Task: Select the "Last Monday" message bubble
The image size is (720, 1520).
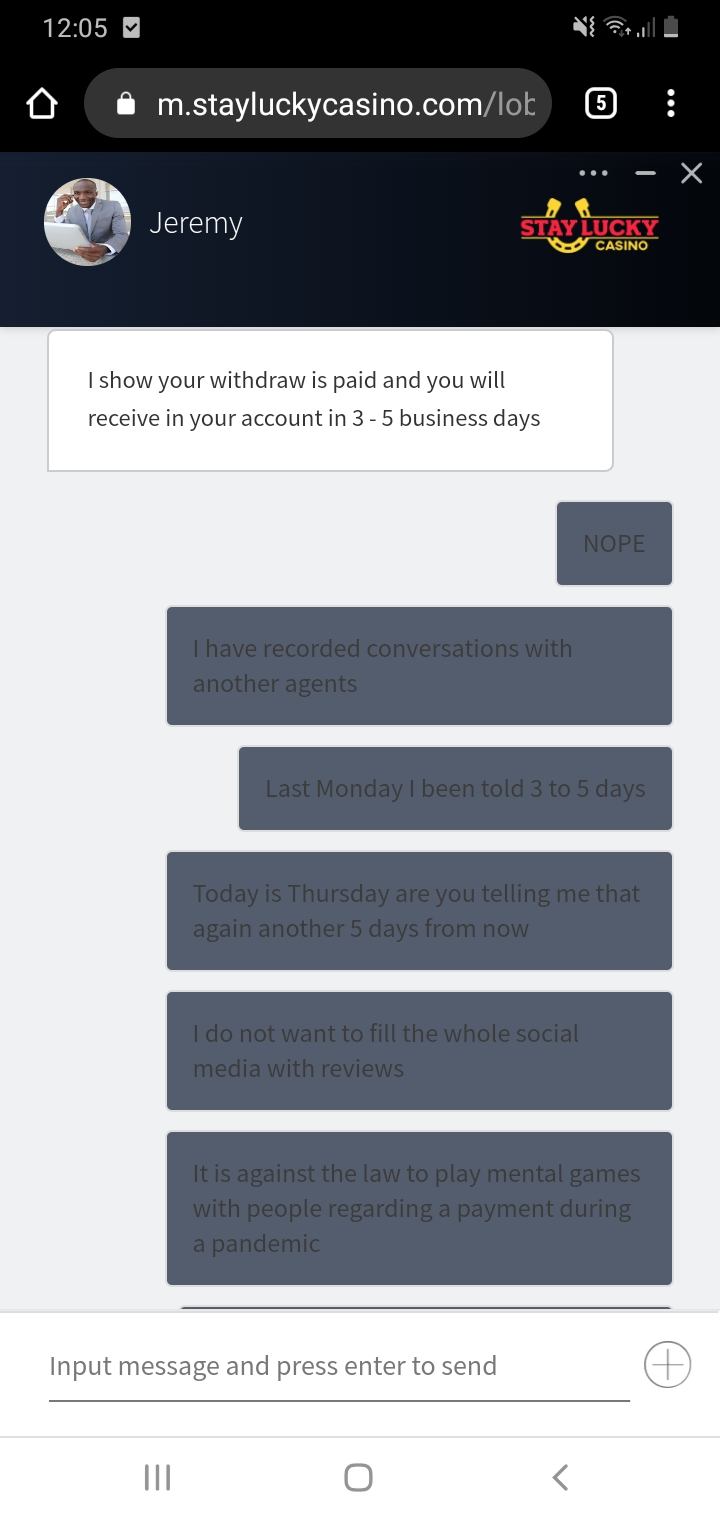Action: click(x=455, y=788)
